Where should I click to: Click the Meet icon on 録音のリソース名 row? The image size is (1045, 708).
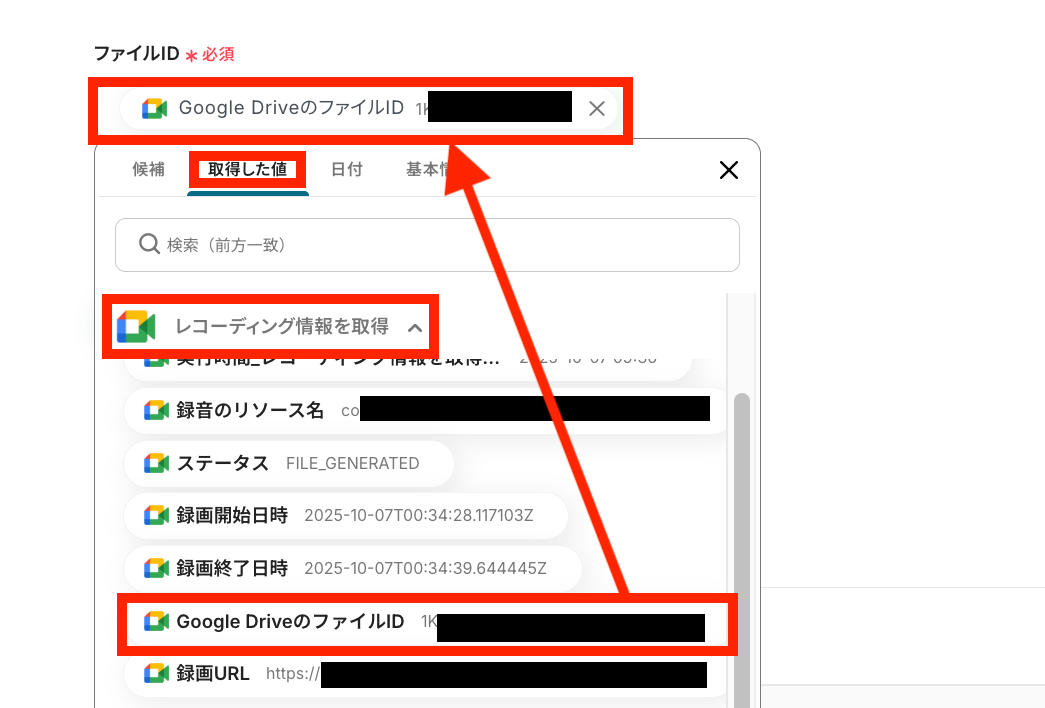[156, 410]
